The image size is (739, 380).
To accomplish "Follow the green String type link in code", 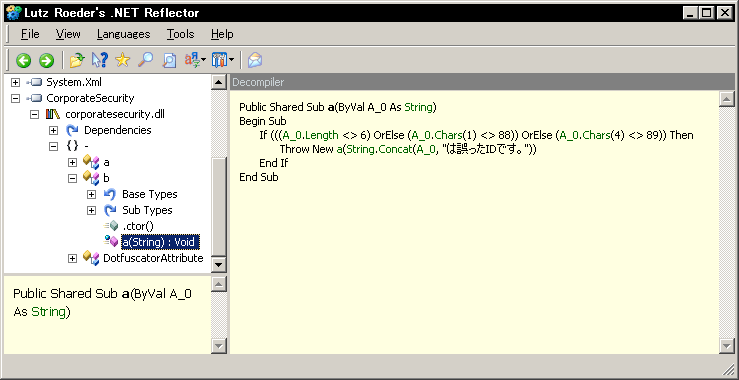I will point(419,107).
